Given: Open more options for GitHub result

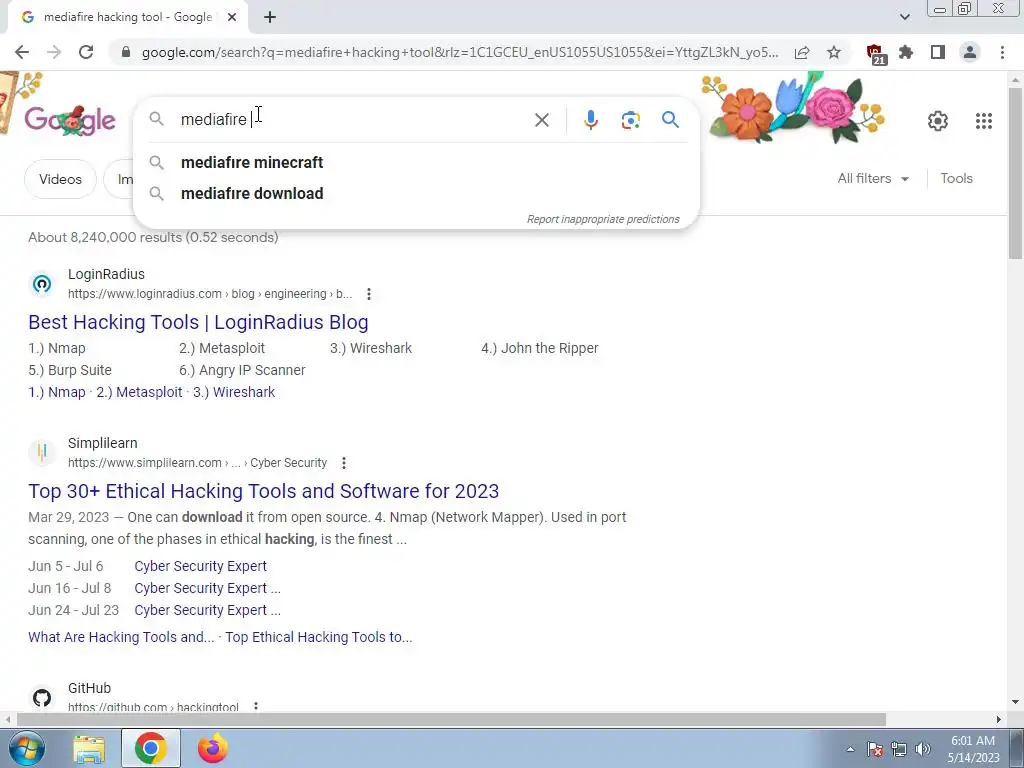Looking at the screenshot, I should pyautogui.click(x=256, y=707).
